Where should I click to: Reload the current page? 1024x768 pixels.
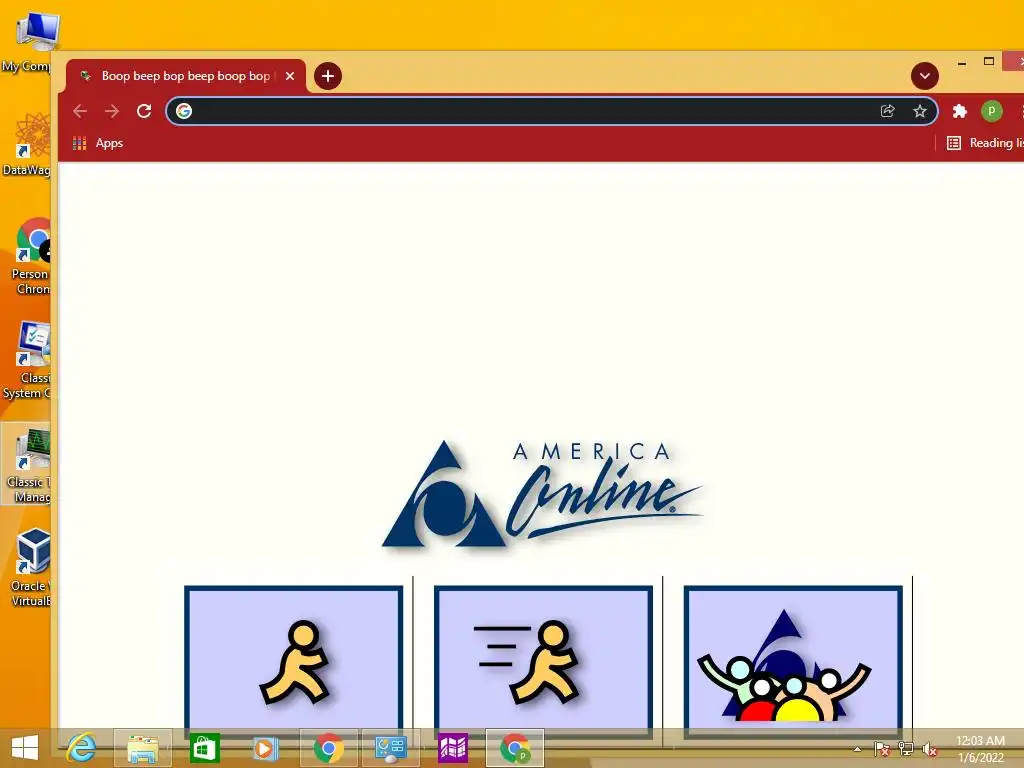[144, 111]
